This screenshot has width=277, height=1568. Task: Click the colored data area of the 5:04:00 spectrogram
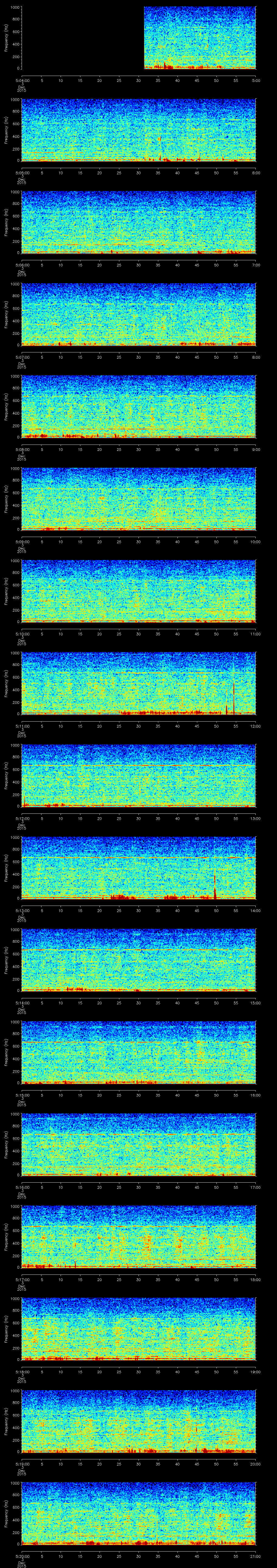click(200, 38)
